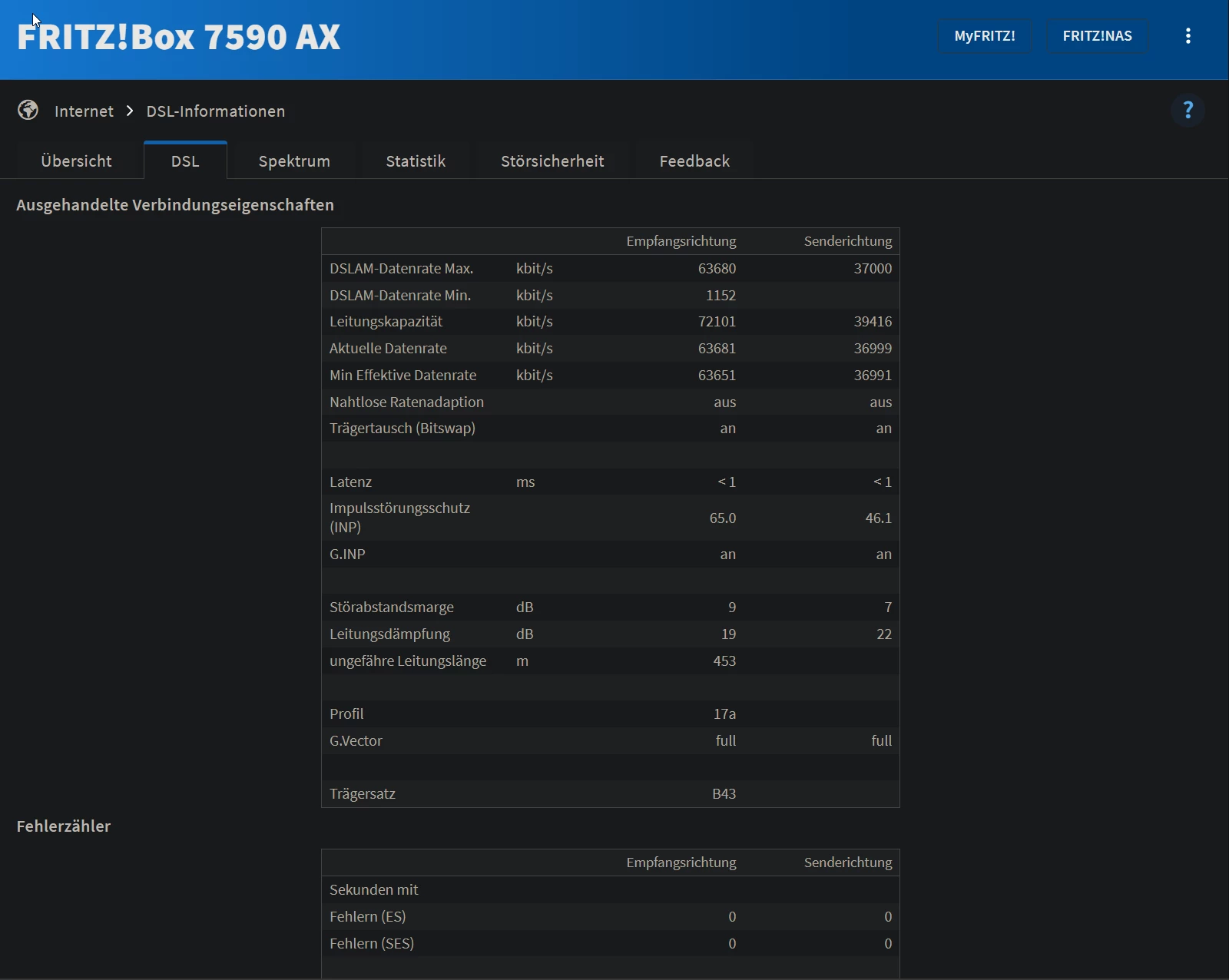Open MyFRITZ! page
1229x980 pixels.
(985, 36)
